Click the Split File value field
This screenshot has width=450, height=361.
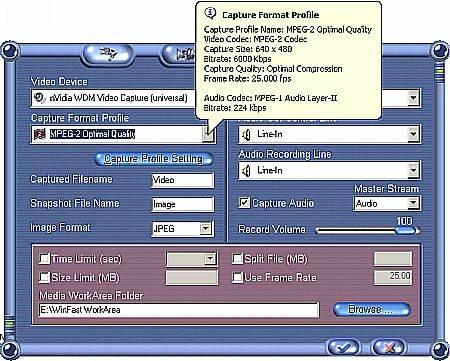pos(393,259)
